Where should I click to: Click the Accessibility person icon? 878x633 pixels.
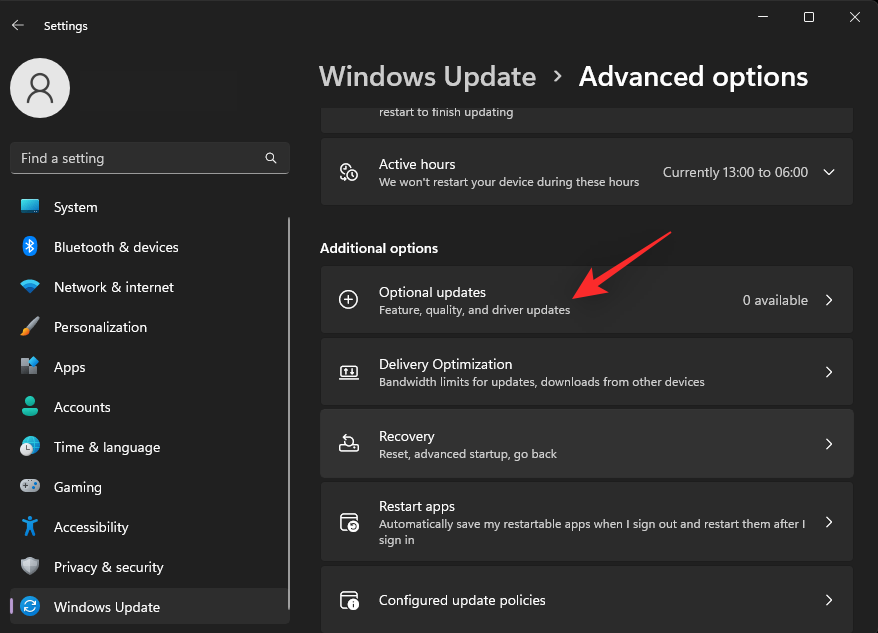pyautogui.click(x=29, y=527)
